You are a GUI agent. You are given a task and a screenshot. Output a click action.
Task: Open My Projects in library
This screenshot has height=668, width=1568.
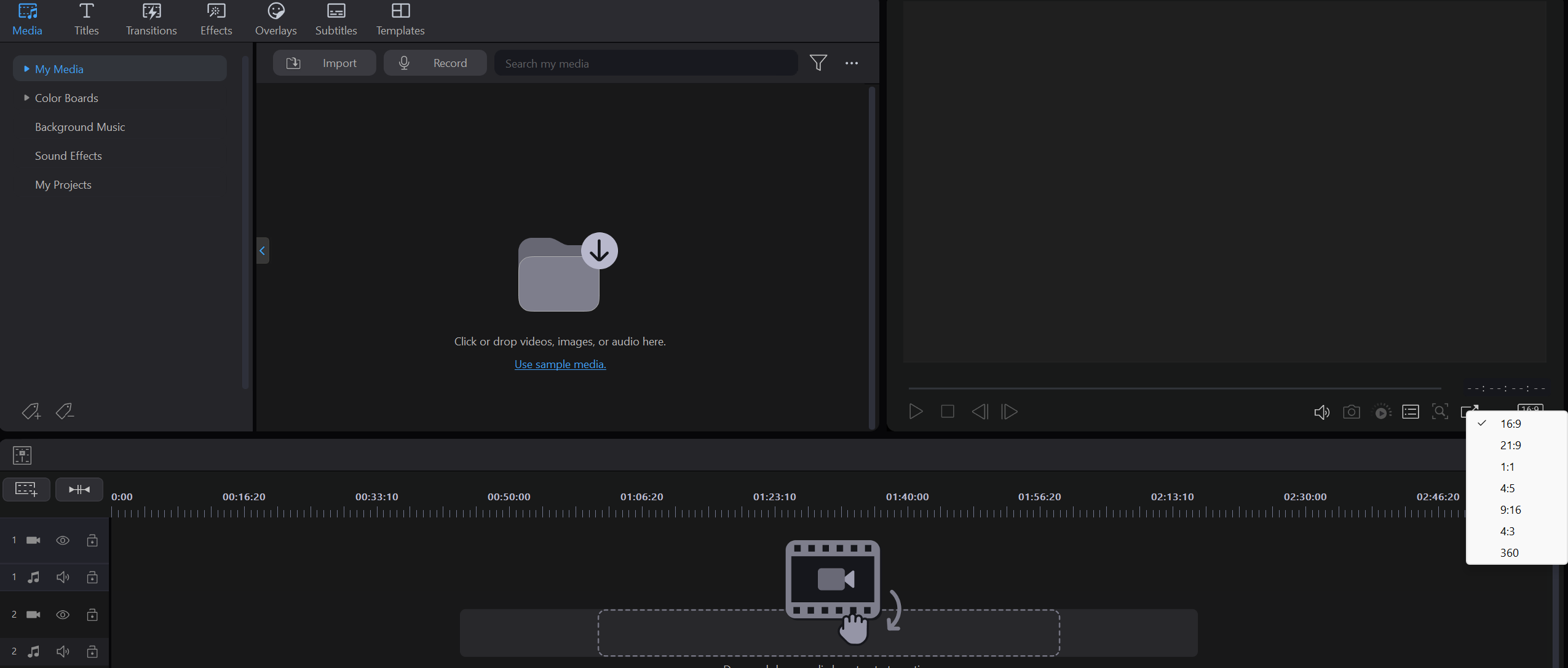click(x=63, y=184)
